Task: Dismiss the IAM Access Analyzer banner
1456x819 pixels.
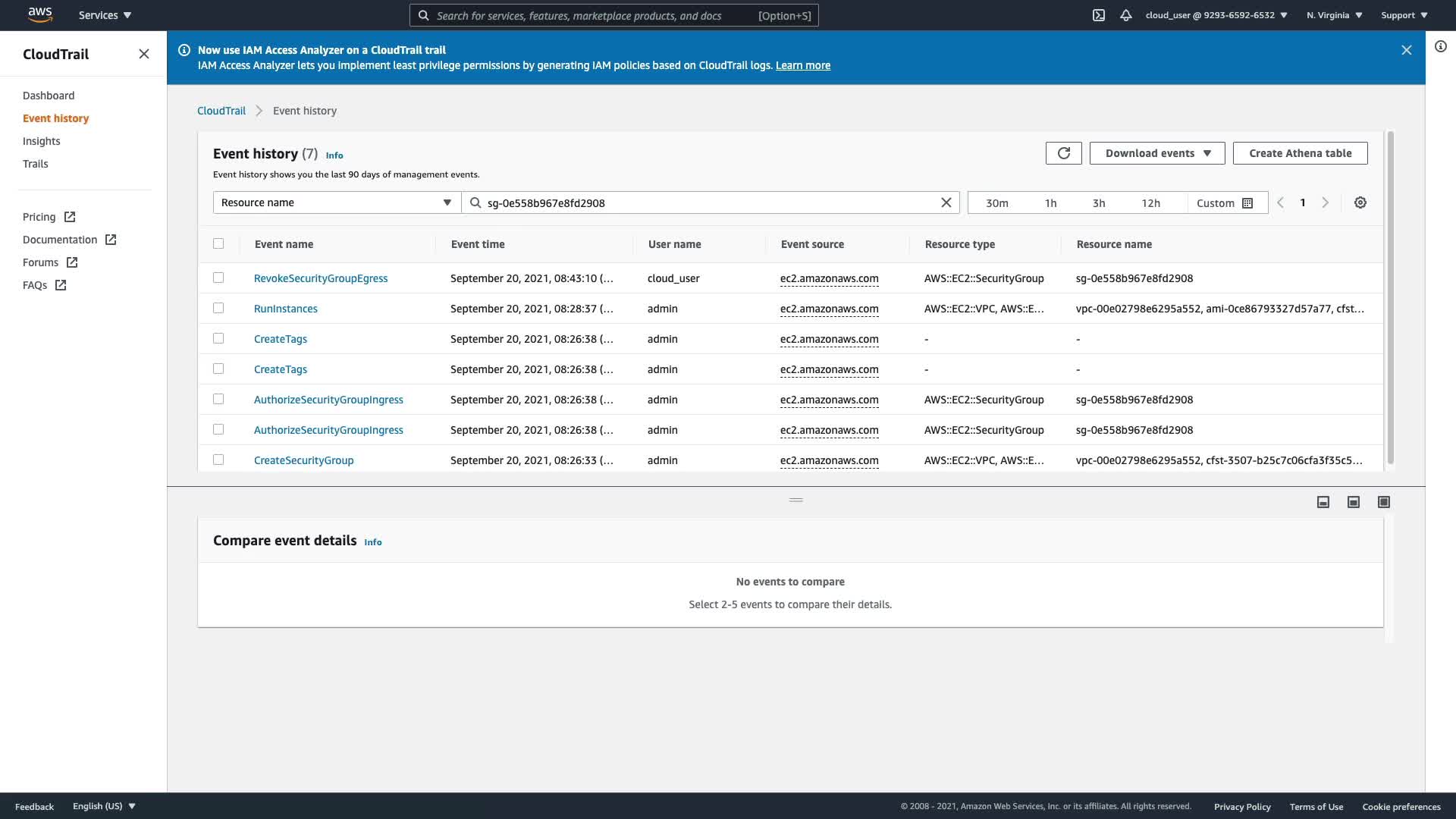Action: [1406, 50]
